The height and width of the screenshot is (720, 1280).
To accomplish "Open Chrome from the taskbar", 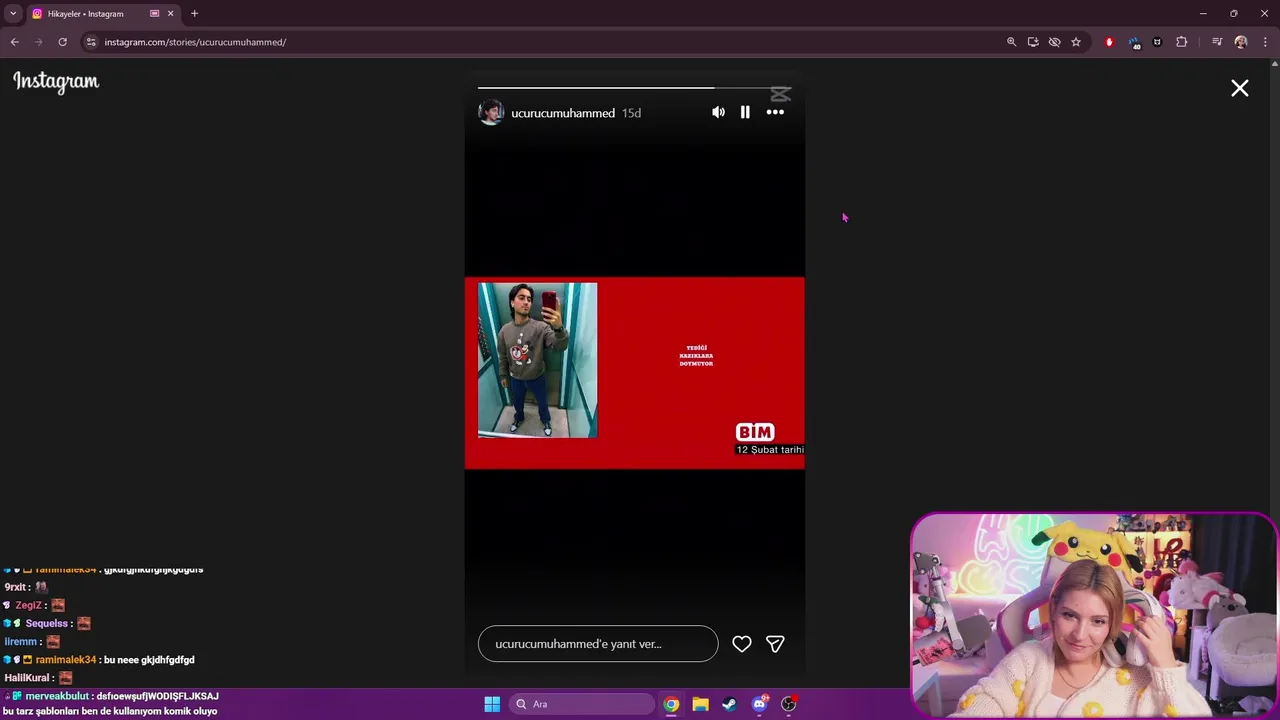I will [x=671, y=704].
